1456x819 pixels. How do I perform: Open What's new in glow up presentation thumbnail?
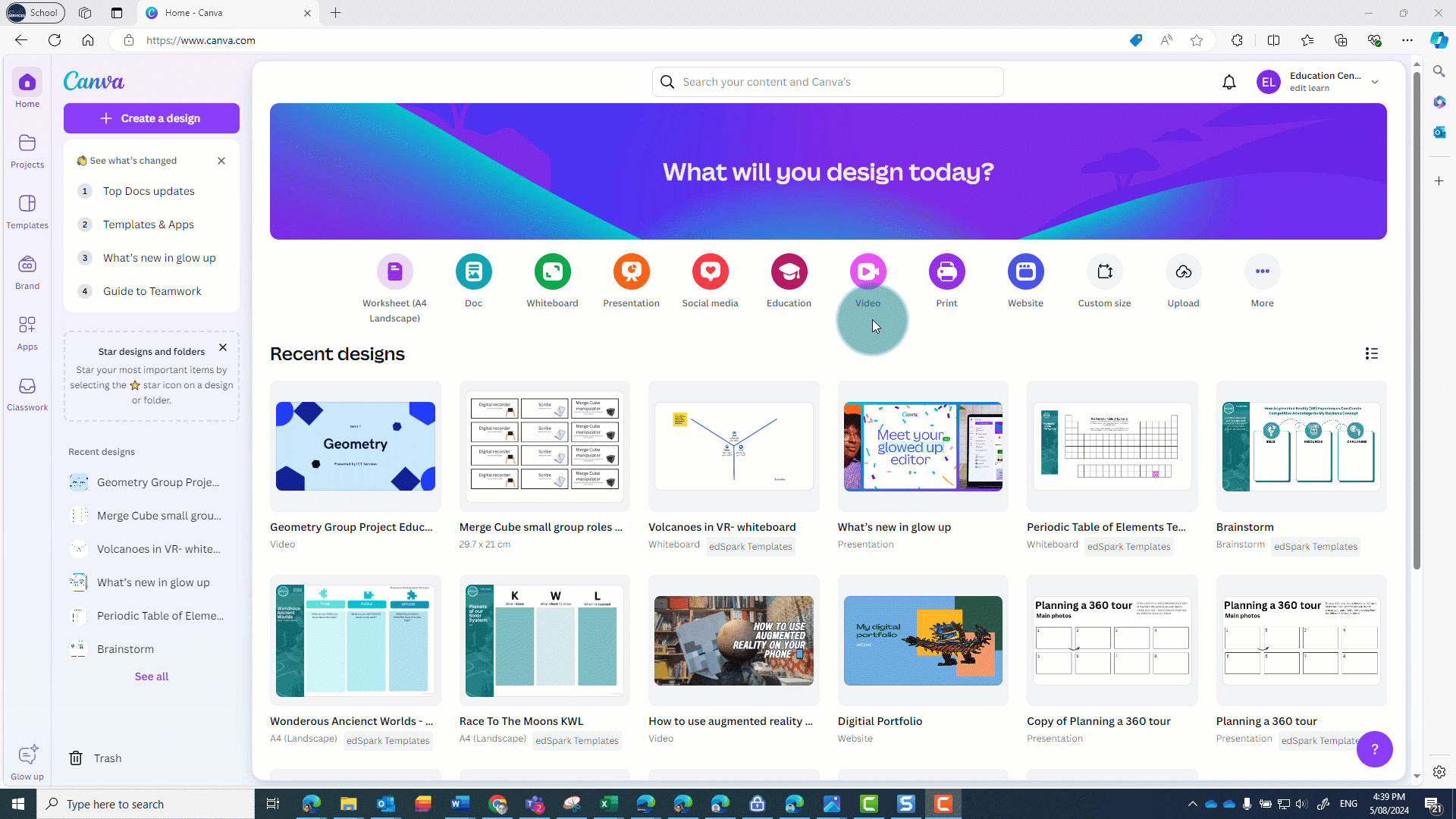(923, 446)
